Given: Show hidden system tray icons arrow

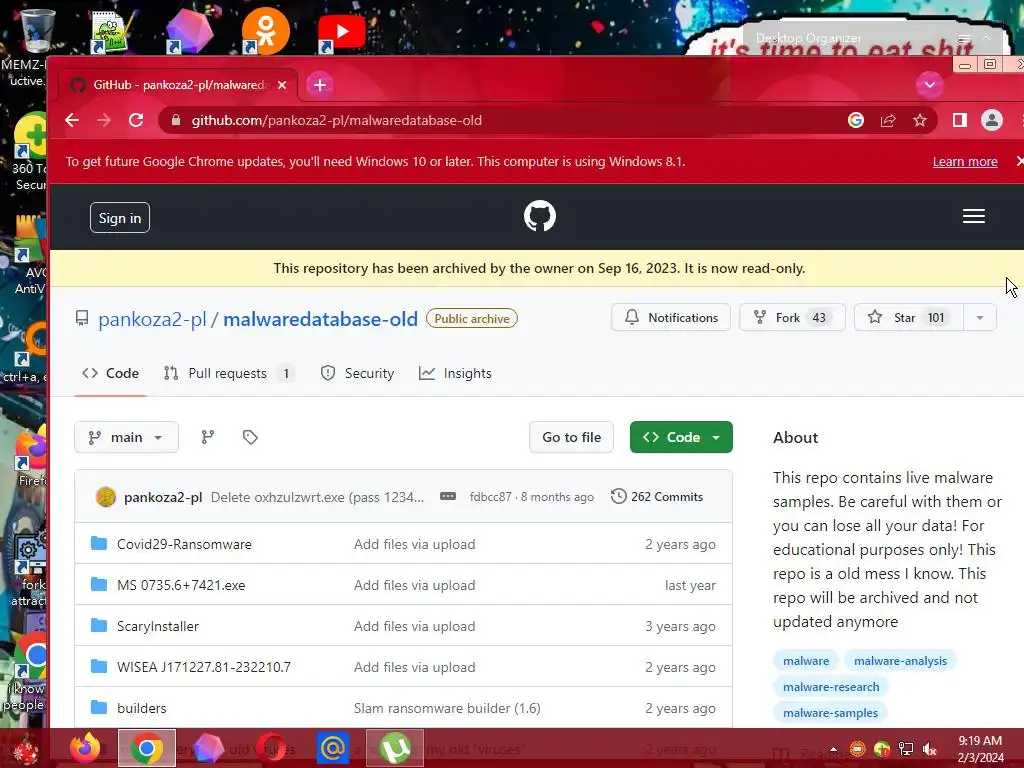Looking at the screenshot, I should [x=833, y=749].
